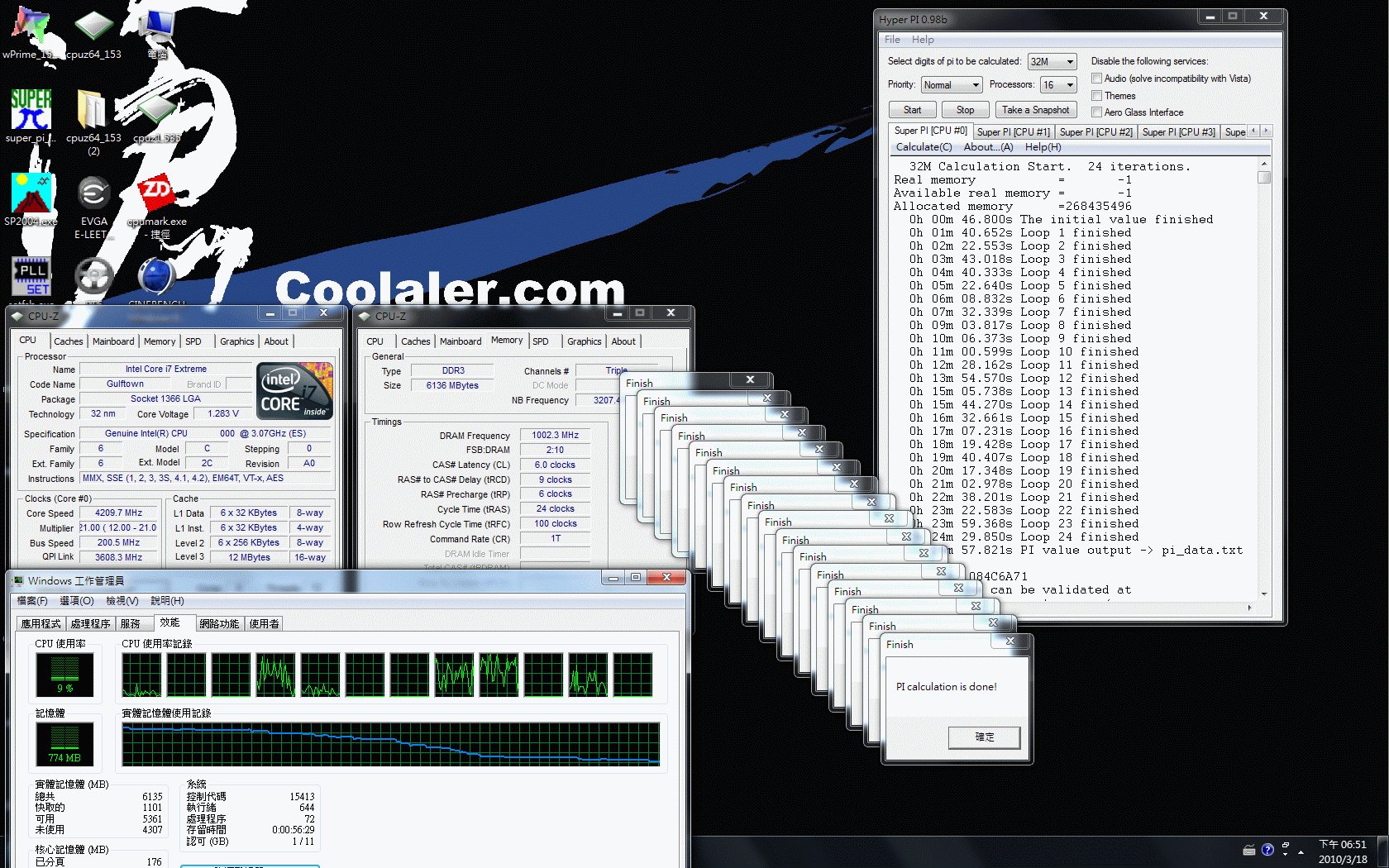This screenshot has width=1389, height=868.
Task: Click the keyboard icon in the system tray
Action: coord(1249,850)
